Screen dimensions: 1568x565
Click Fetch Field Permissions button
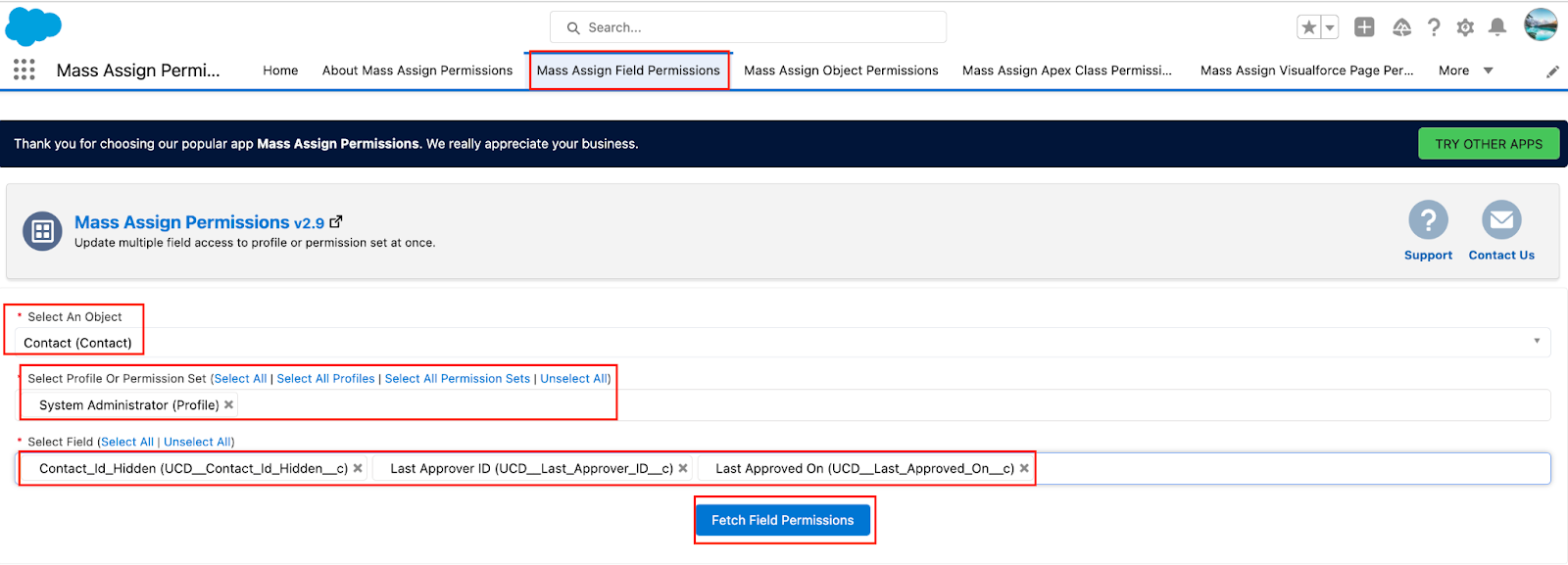[782, 520]
